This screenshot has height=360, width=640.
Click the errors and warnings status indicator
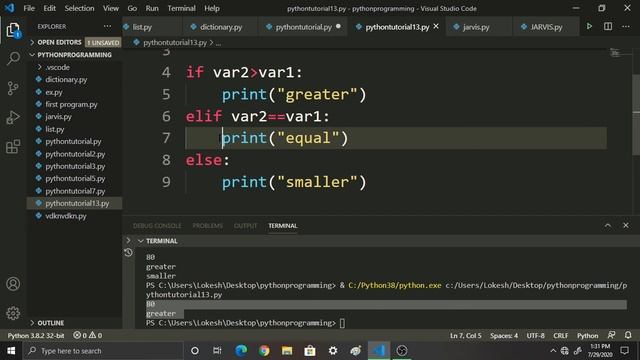pos(88,336)
